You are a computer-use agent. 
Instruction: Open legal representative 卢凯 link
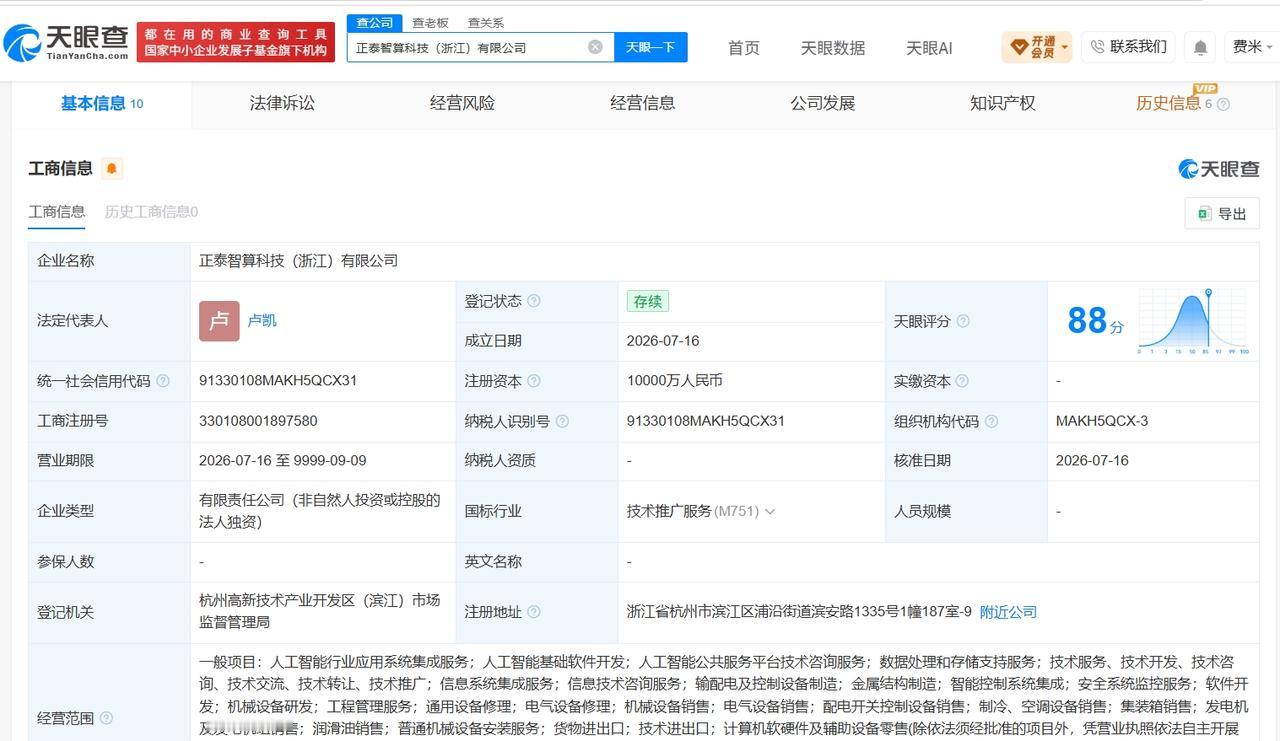coord(262,321)
